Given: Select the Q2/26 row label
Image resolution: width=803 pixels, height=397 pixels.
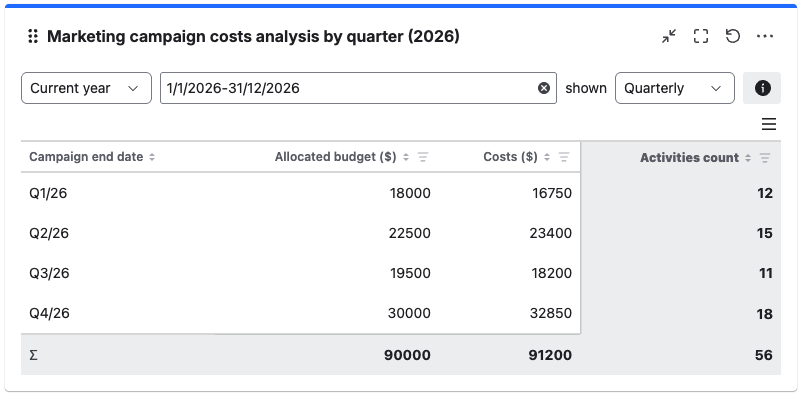Looking at the screenshot, I should click(49, 233).
